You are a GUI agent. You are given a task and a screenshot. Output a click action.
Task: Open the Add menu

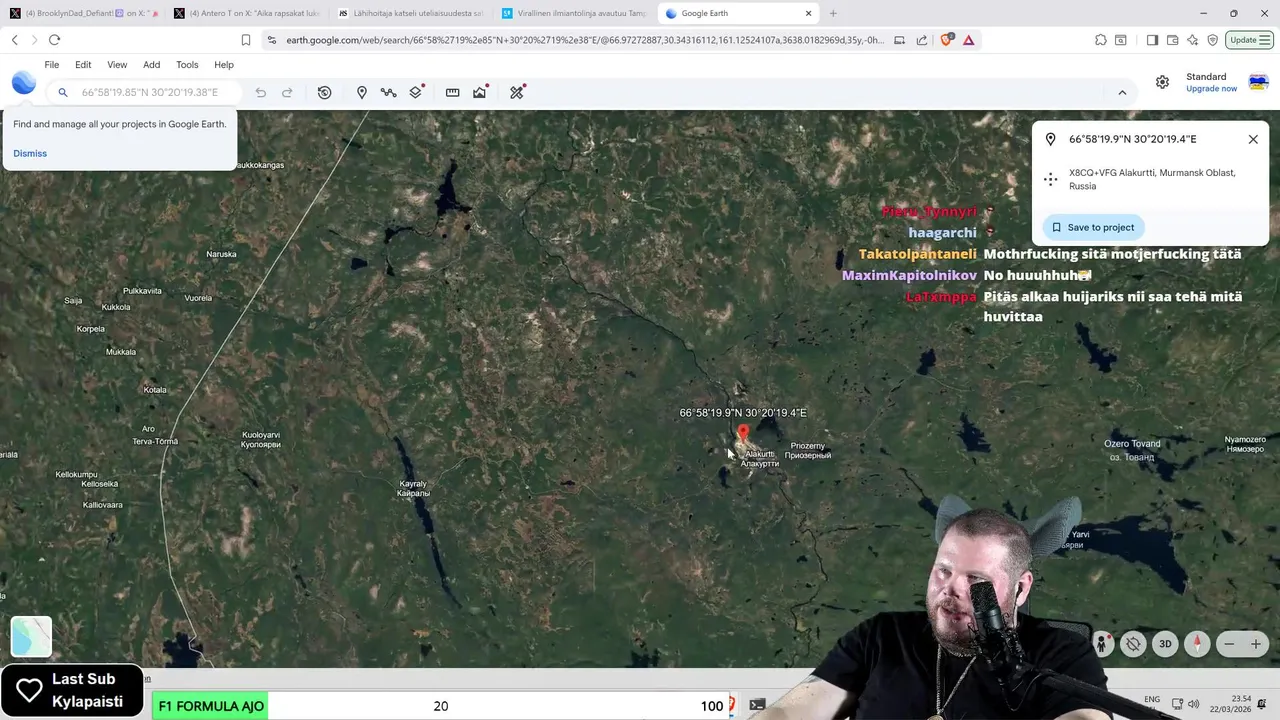pos(151,64)
